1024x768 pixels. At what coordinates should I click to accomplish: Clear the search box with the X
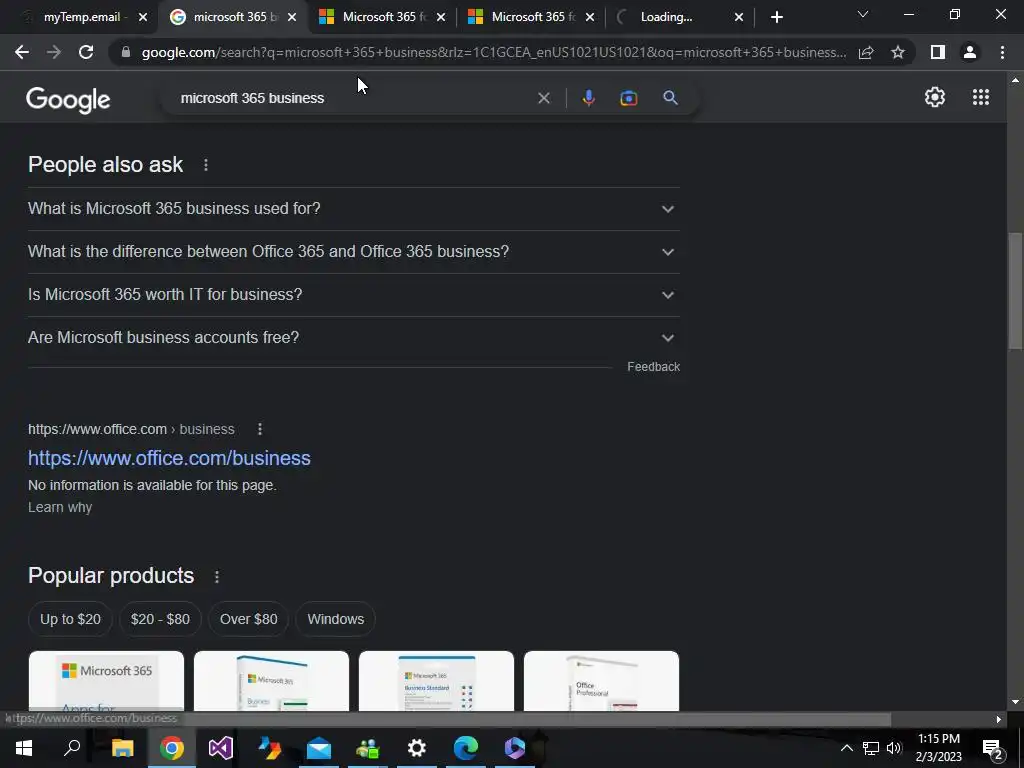pos(543,98)
